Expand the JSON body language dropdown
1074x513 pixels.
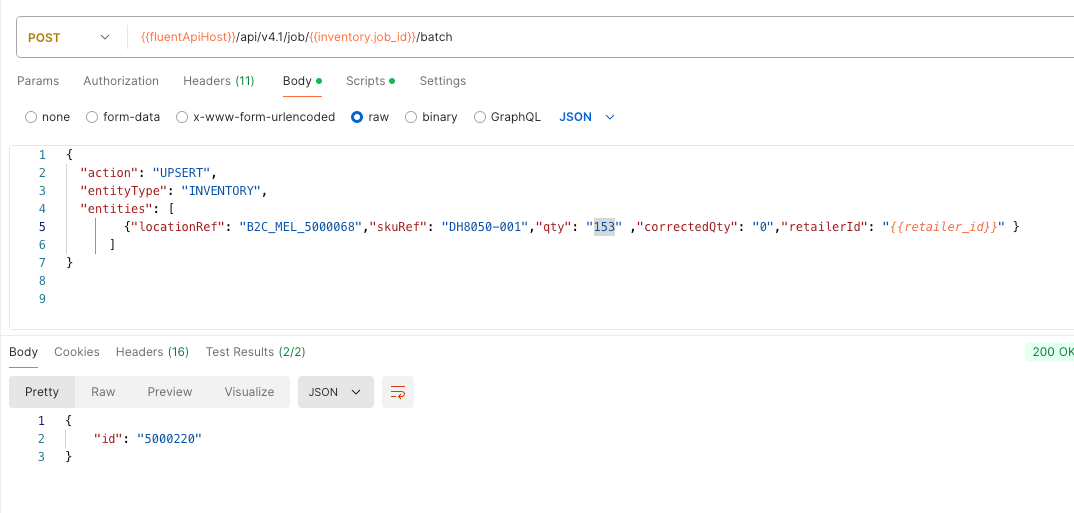(x=587, y=117)
